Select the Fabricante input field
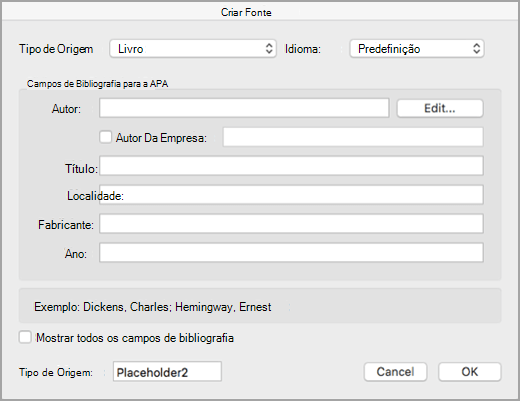This screenshot has width=520, height=401. (x=291, y=224)
